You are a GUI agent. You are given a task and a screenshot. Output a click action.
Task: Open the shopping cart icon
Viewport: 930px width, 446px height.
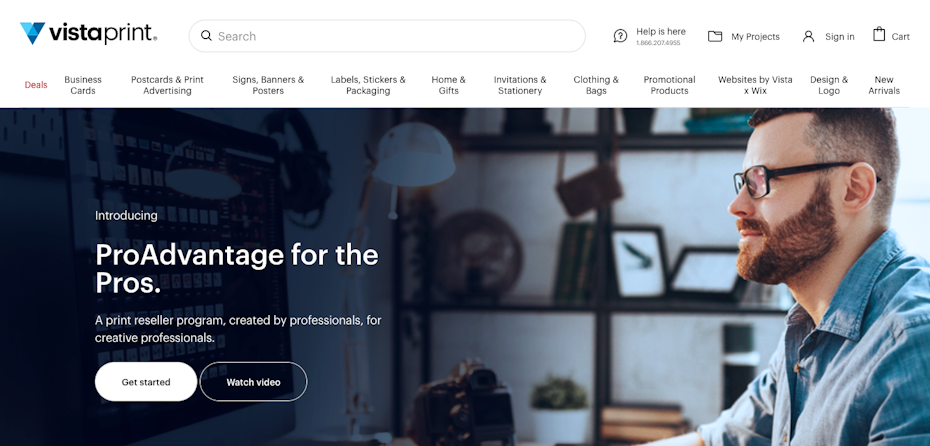pyautogui.click(x=878, y=34)
